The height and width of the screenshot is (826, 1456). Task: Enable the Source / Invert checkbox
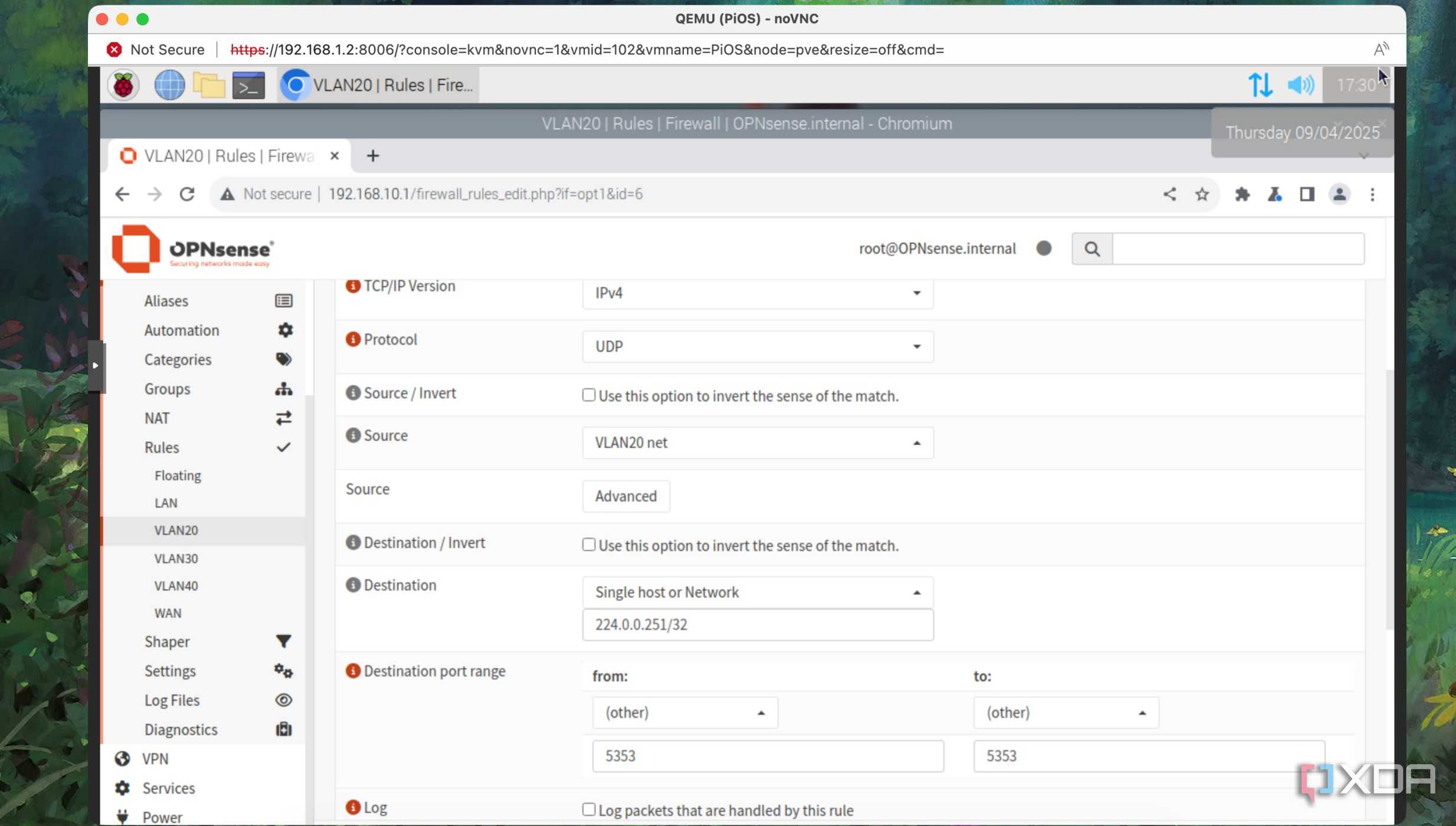588,395
